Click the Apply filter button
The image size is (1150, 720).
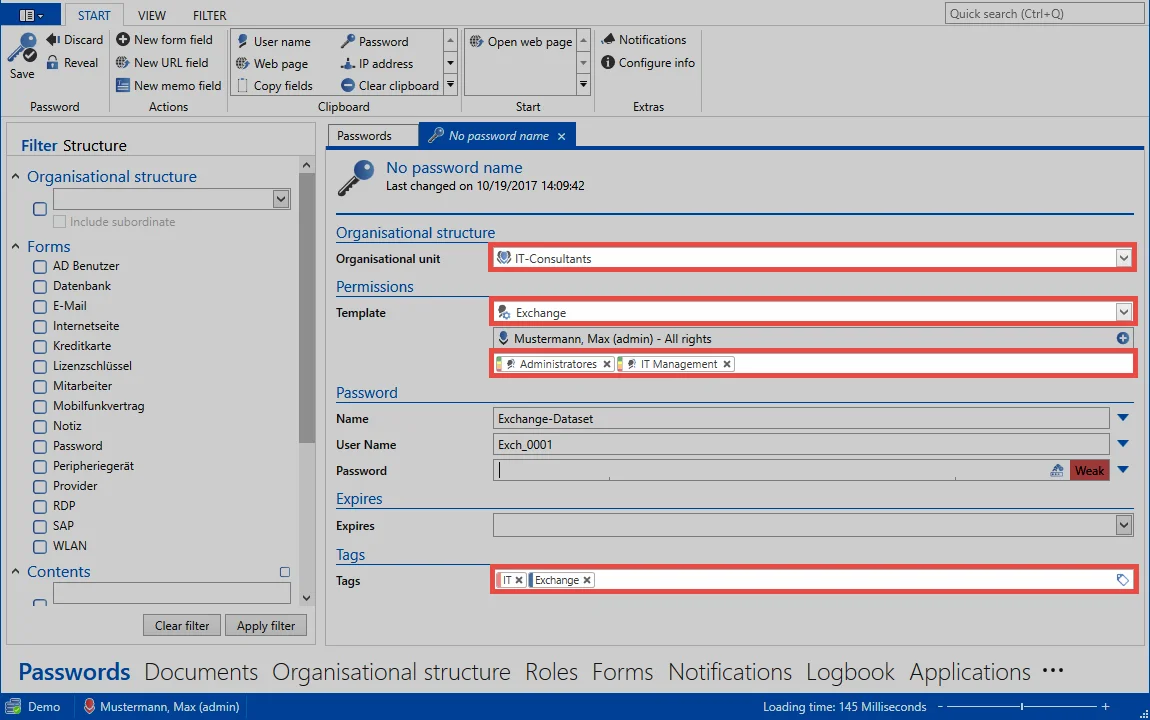pos(265,625)
